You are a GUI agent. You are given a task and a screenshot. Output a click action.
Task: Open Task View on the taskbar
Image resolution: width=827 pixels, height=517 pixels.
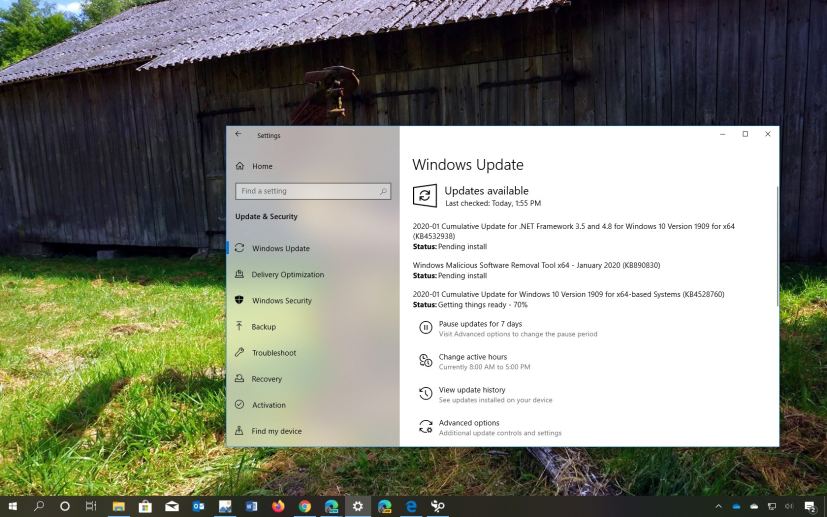click(x=91, y=506)
